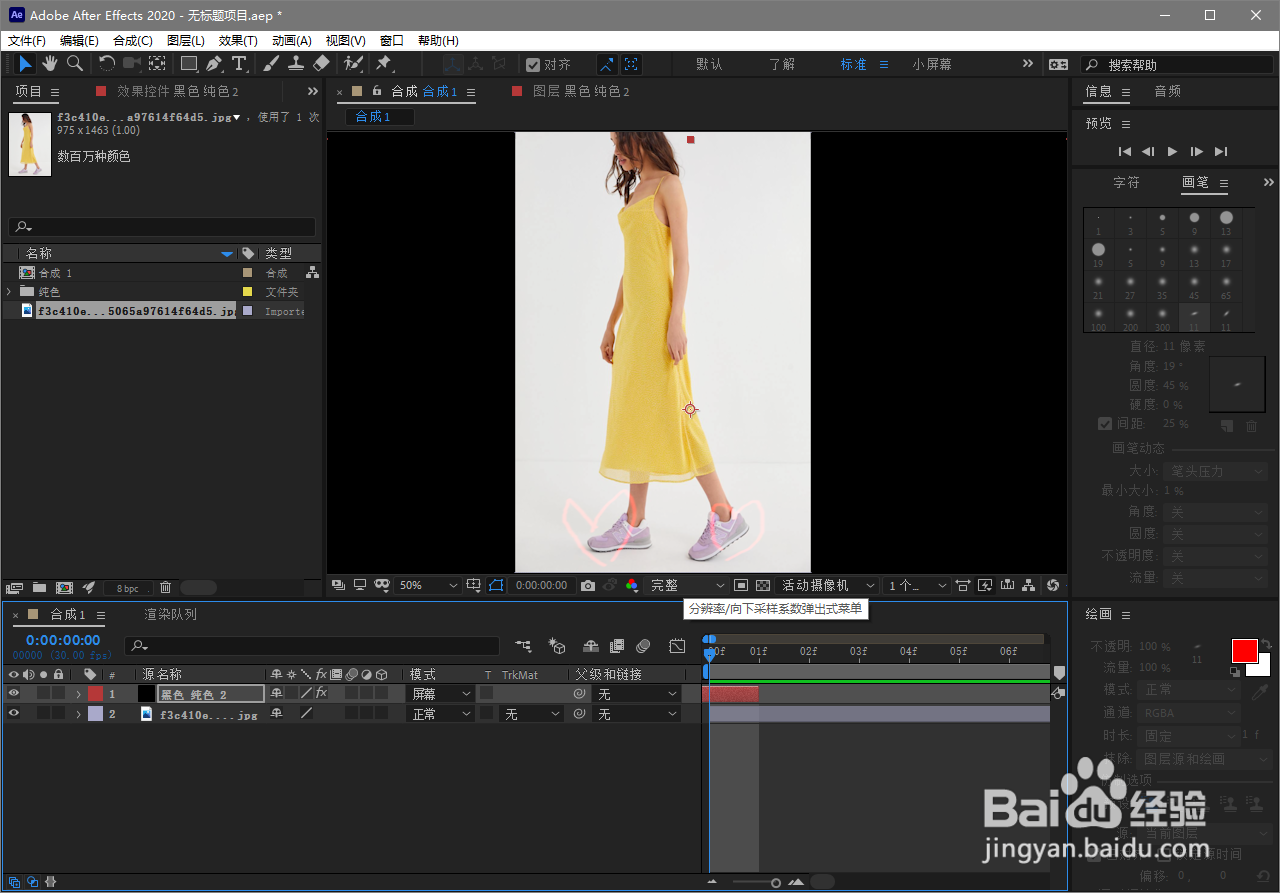Open the 活动摄像机 camera view dropdown
This screenshot has height=893, width=1280.
click(828, 585)
